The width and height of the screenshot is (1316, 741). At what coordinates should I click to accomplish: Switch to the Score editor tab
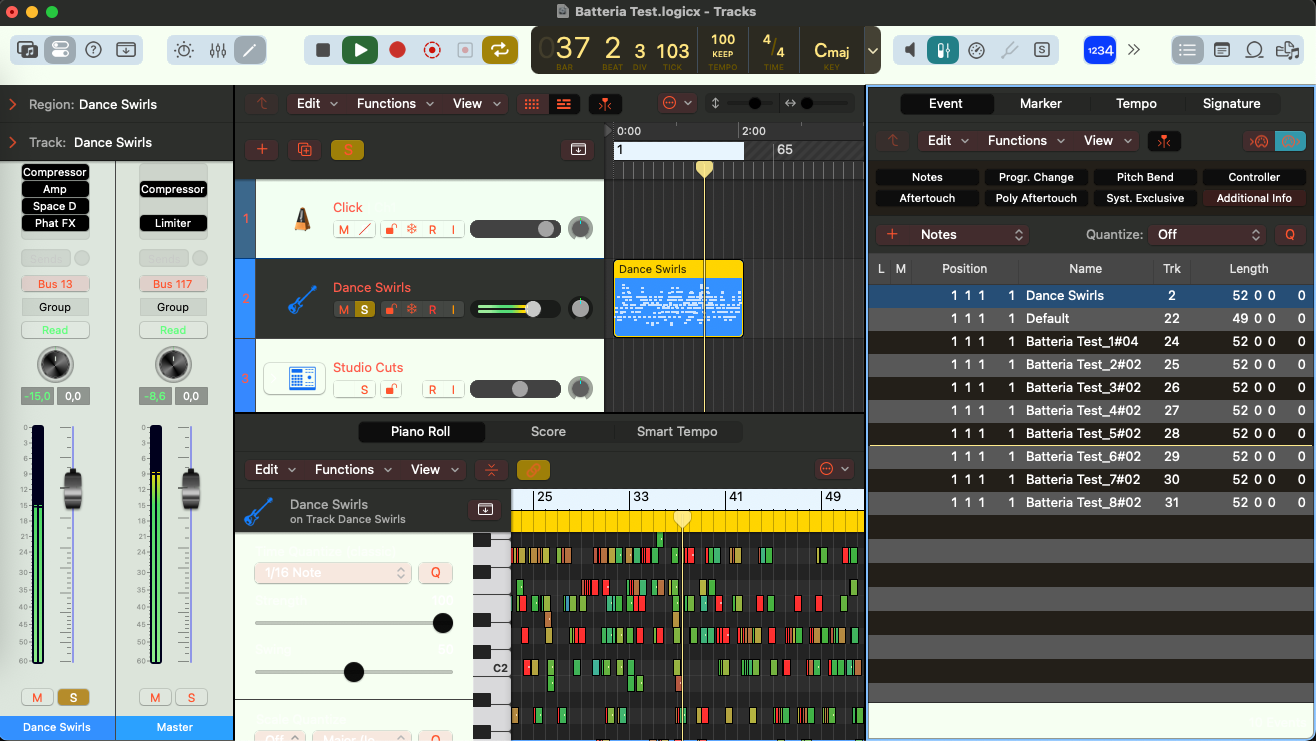(548, 432)
